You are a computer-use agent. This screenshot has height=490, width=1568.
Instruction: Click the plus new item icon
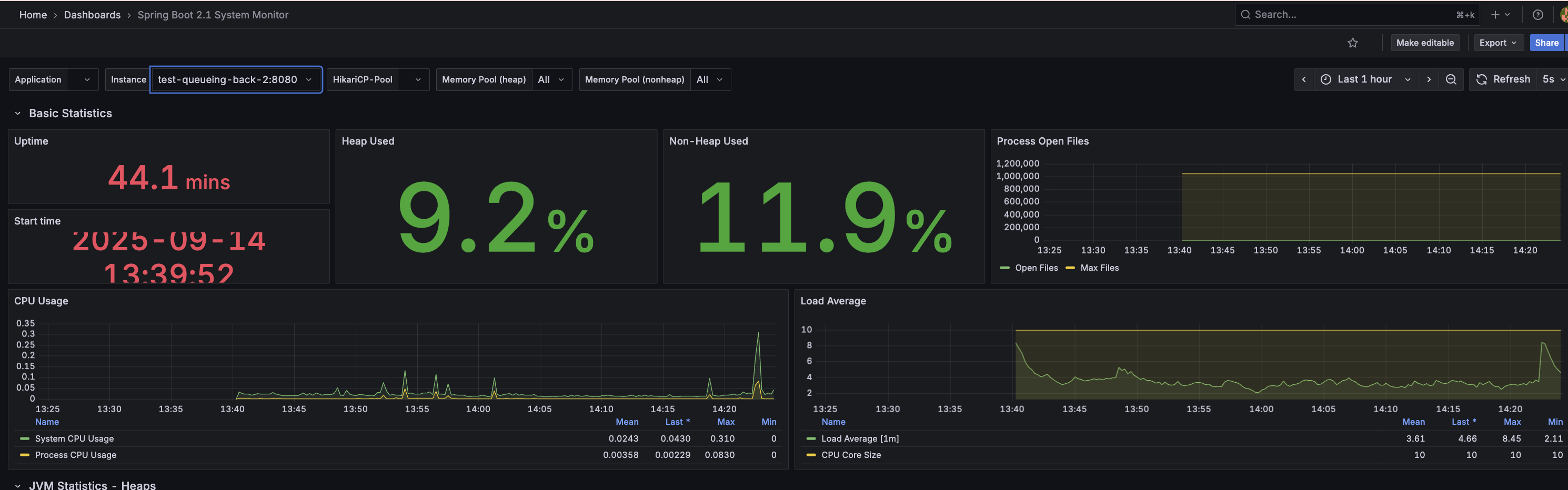(x=1495, y=15)
